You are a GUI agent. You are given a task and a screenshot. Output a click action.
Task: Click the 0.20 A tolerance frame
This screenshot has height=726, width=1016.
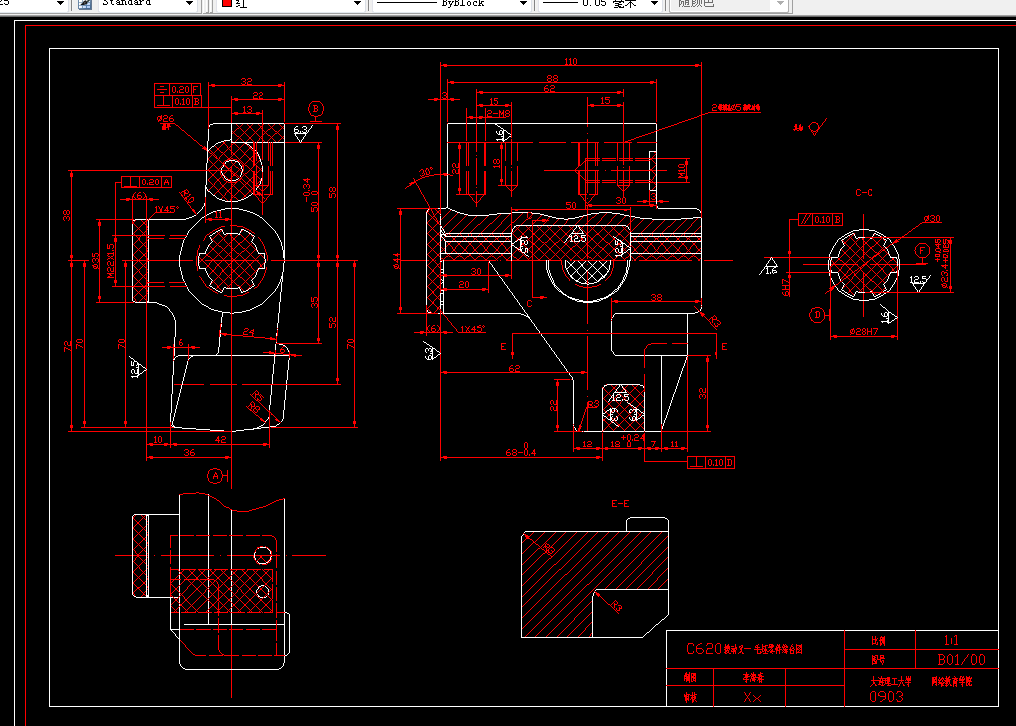146,182
